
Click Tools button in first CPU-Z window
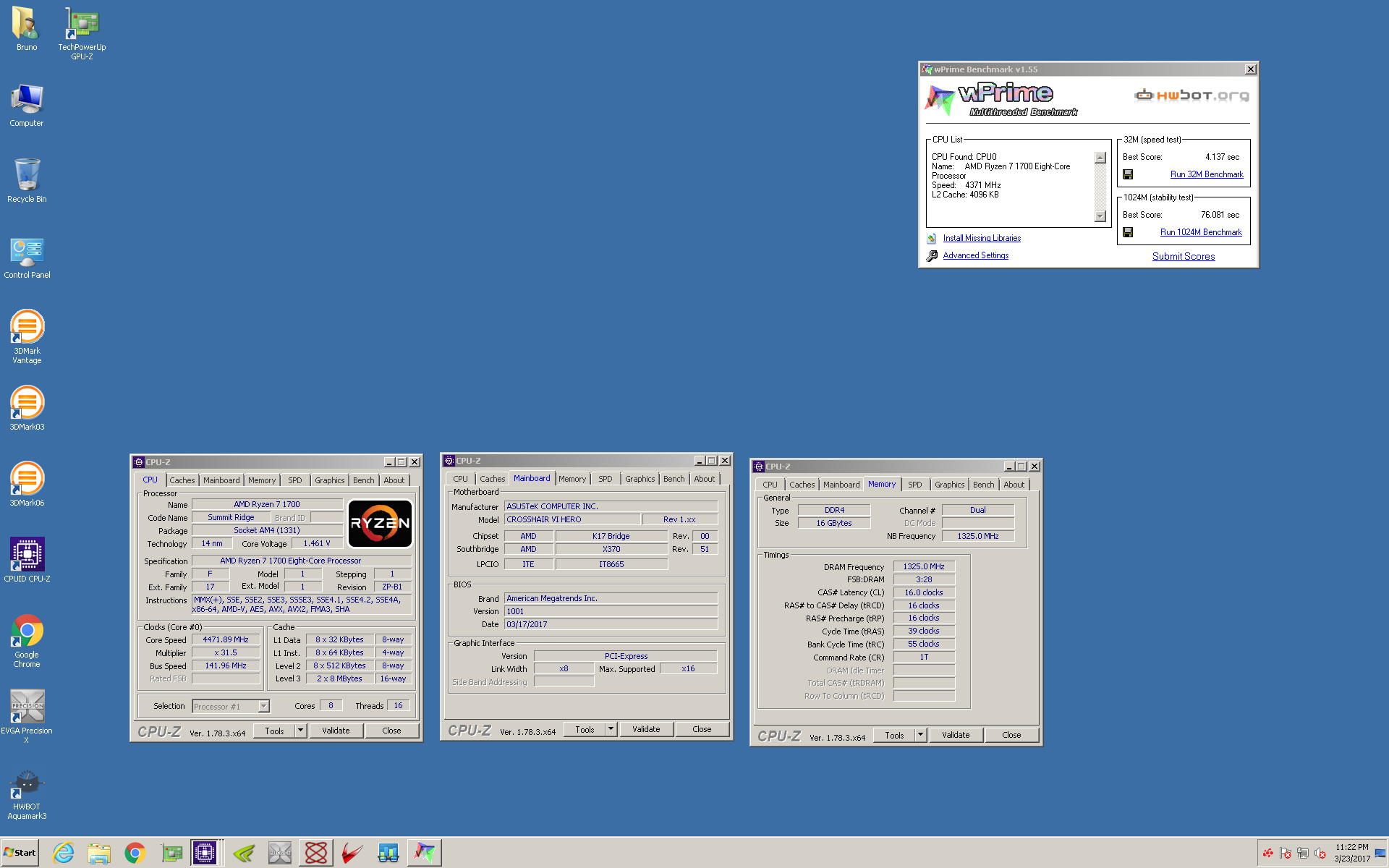click(274, 731)
